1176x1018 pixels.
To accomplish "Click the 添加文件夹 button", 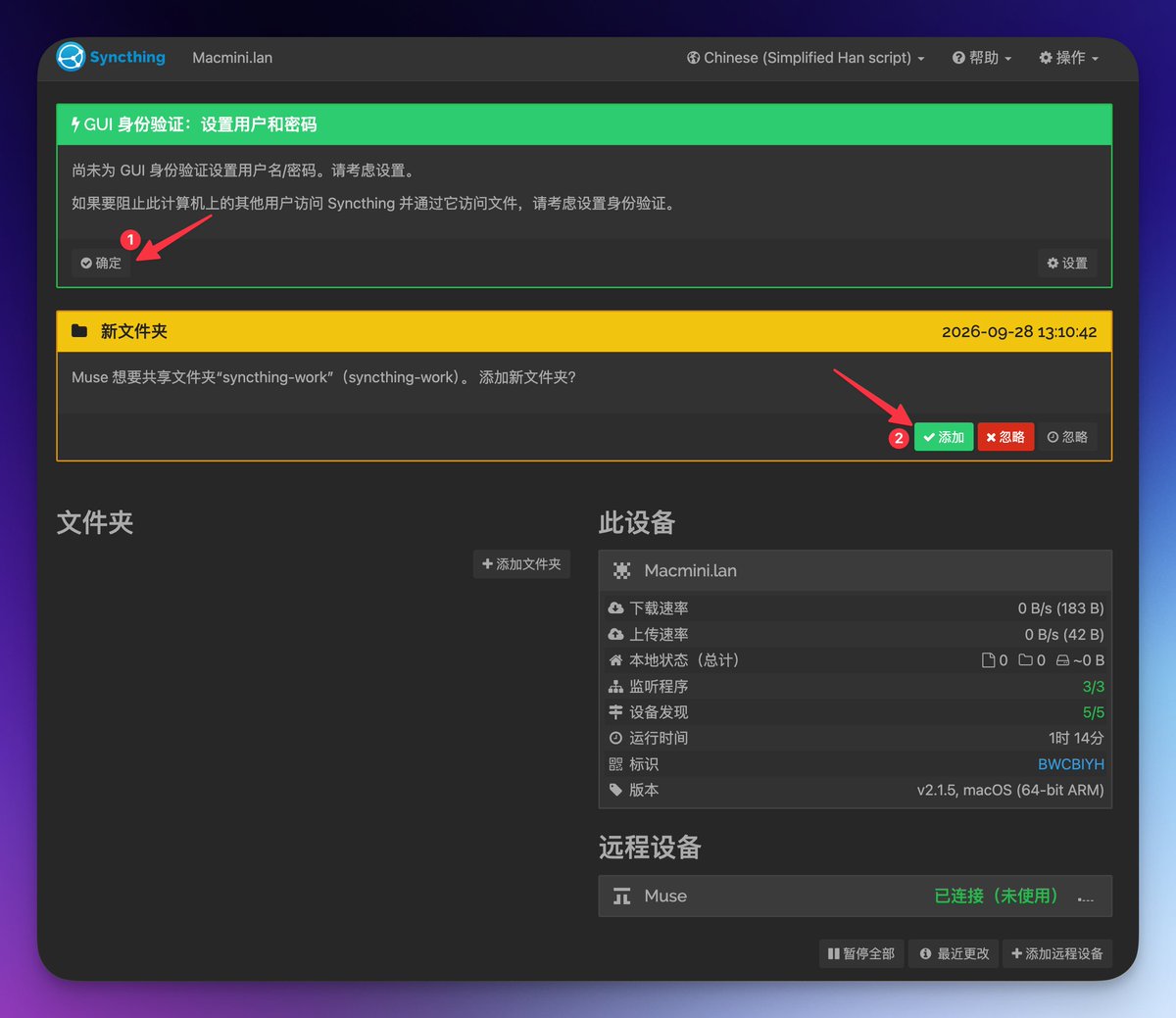I will pos(521,564).
